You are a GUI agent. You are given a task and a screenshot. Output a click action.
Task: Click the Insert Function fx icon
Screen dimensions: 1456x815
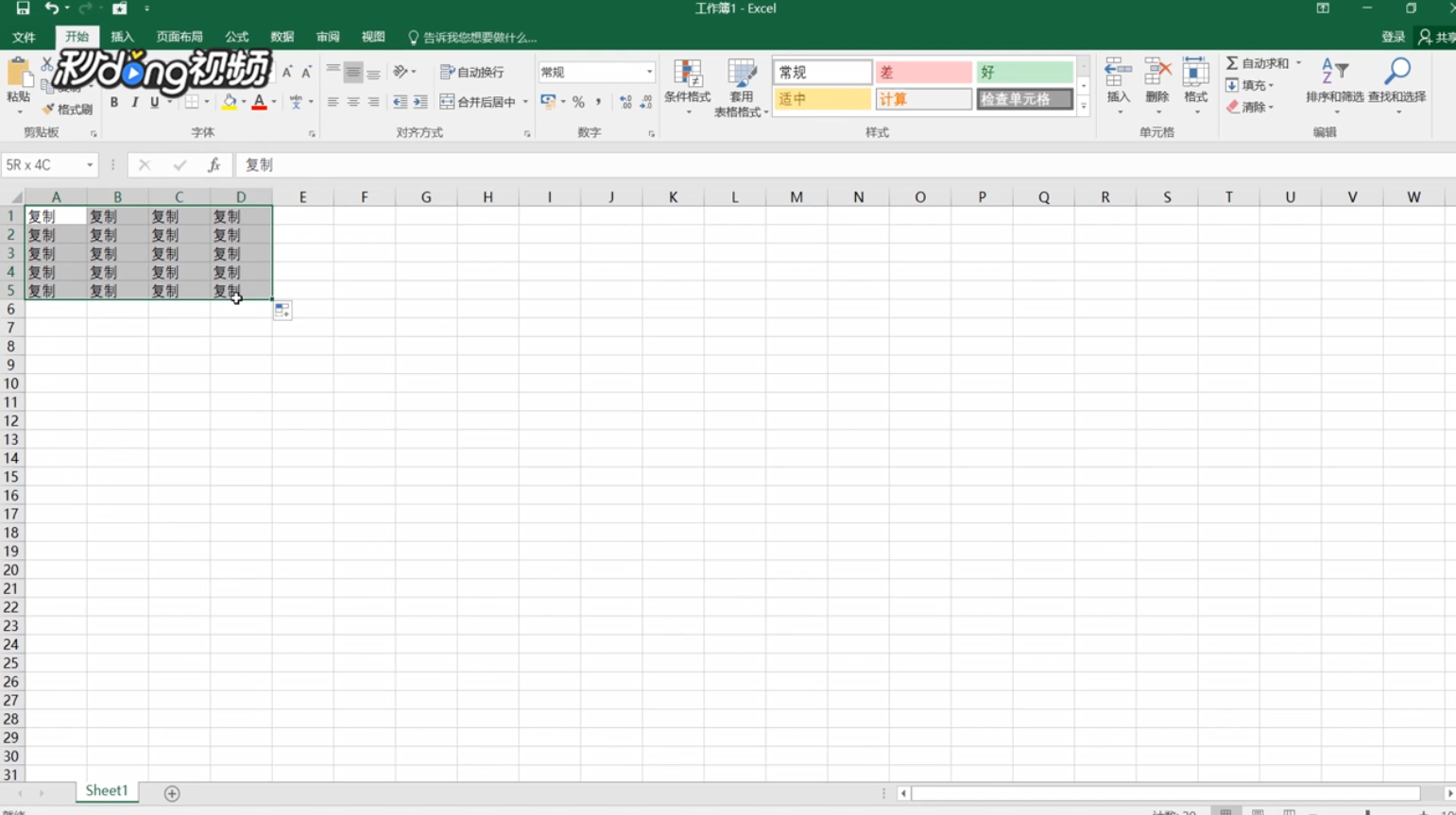214,164
